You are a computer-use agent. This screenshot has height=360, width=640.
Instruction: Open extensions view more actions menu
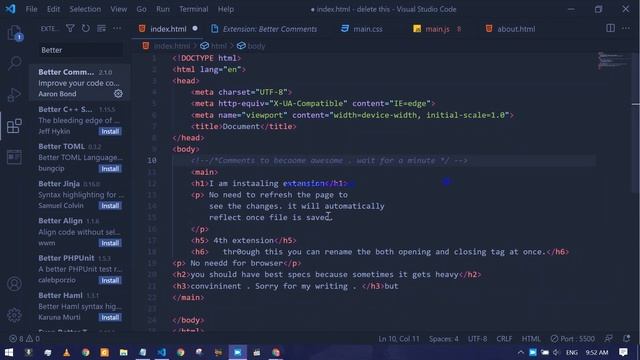click(117, 29)
